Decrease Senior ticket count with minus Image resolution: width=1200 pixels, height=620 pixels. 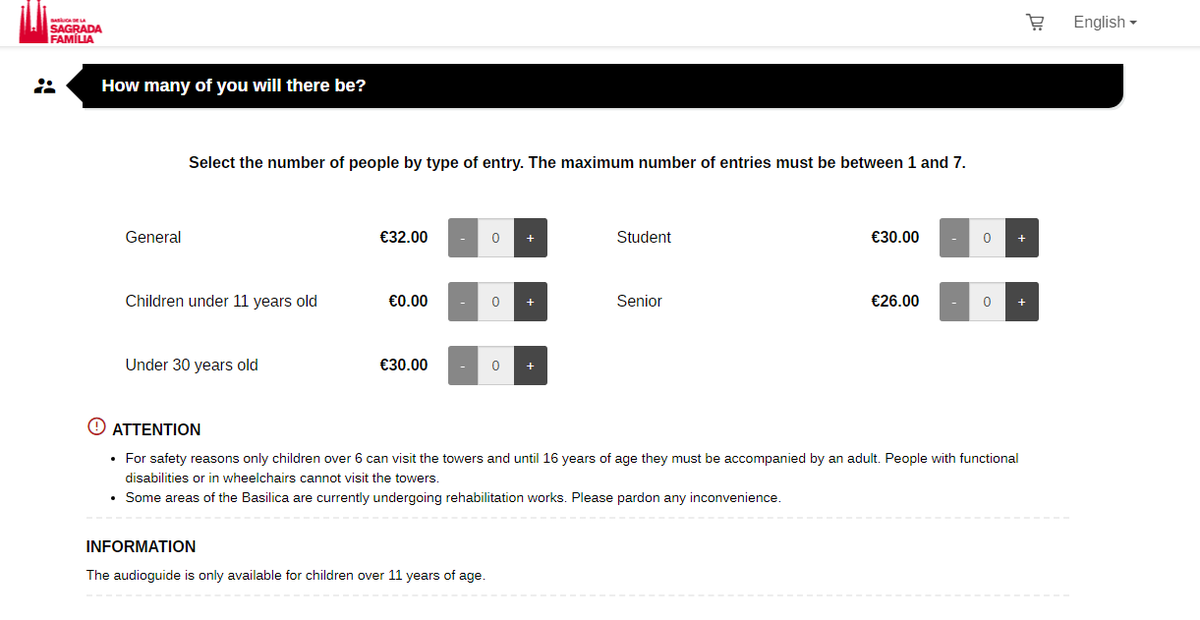[x=954, y=302]
